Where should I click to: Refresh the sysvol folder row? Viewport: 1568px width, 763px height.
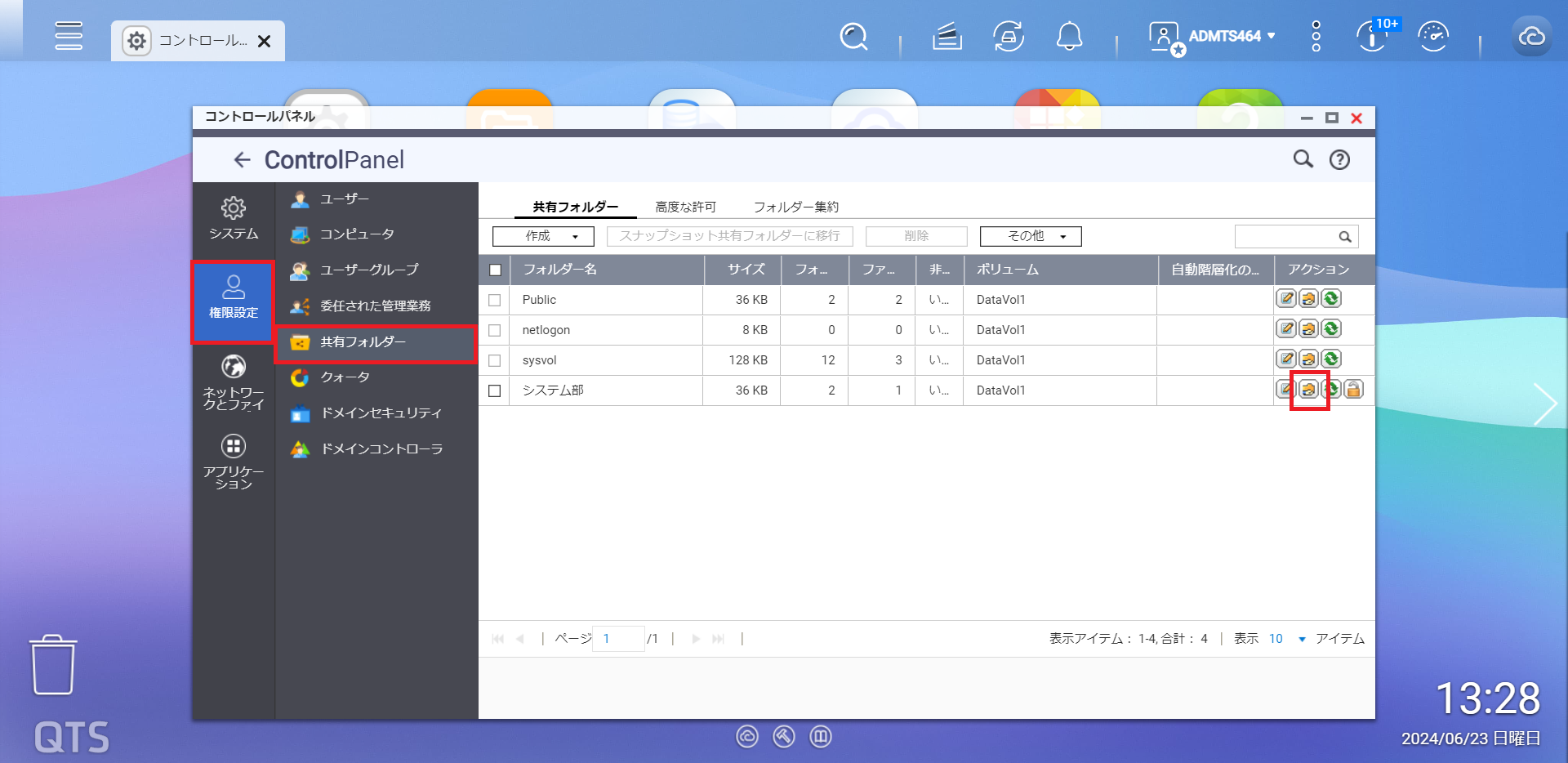1331,359
